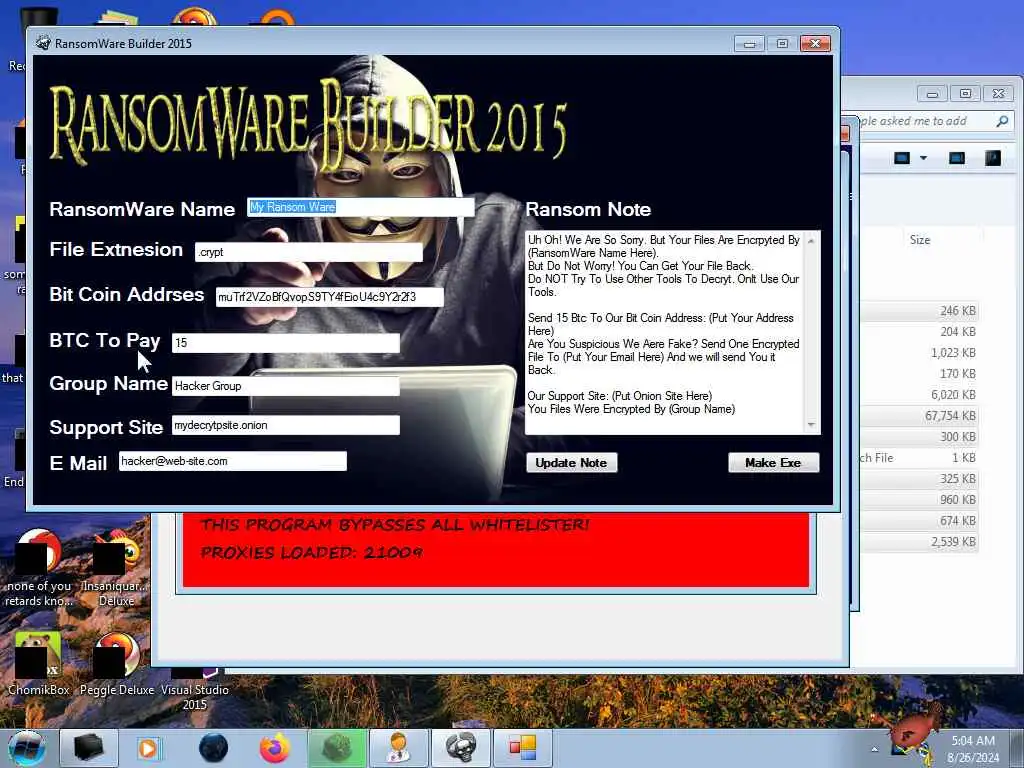This screenshot has width=1024, height=768.
Task: Click the skull mask taskbar icon
Action: click(461, 748)
